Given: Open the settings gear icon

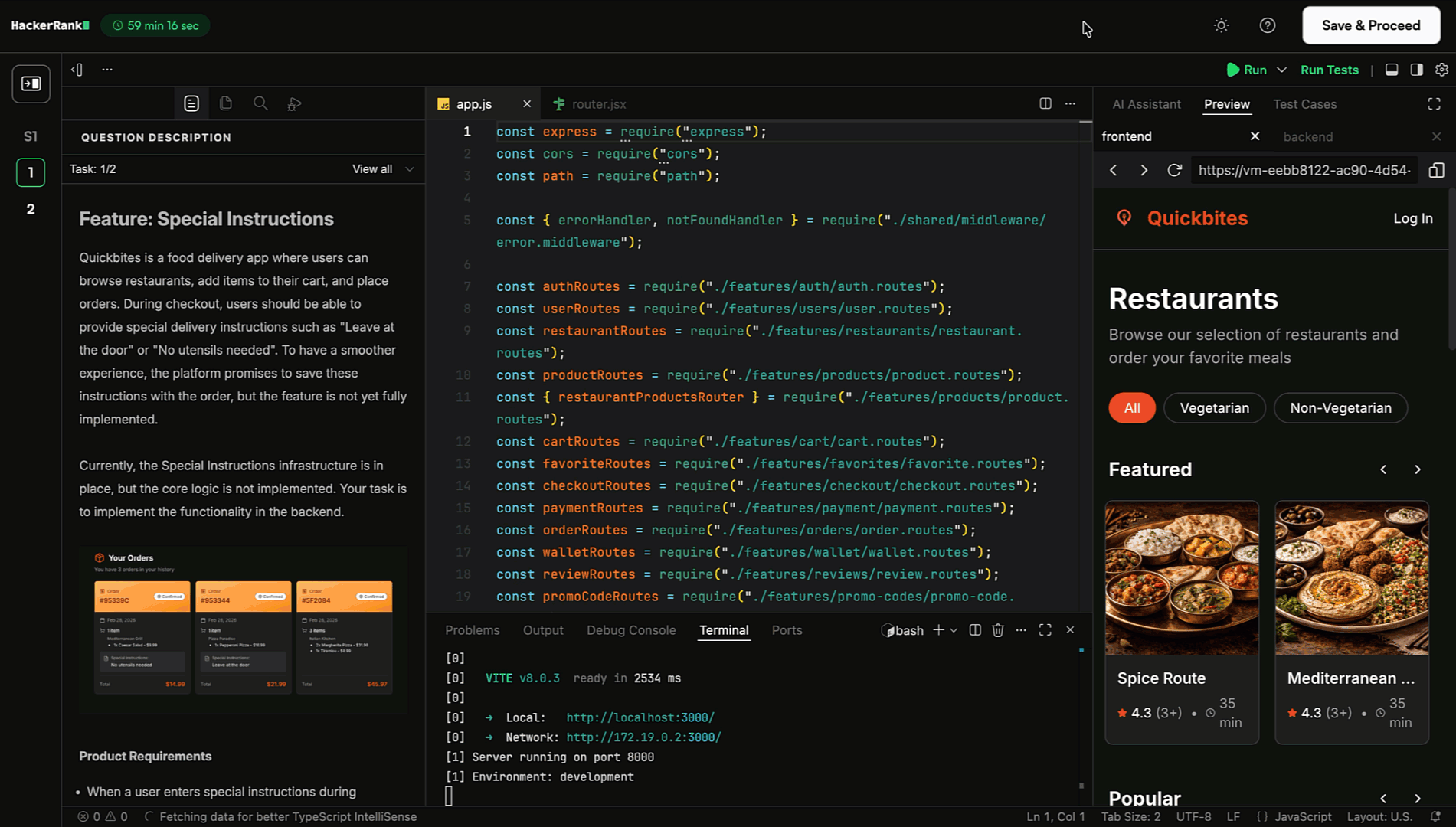Looking at the screenshot, I should point(1441,70).
